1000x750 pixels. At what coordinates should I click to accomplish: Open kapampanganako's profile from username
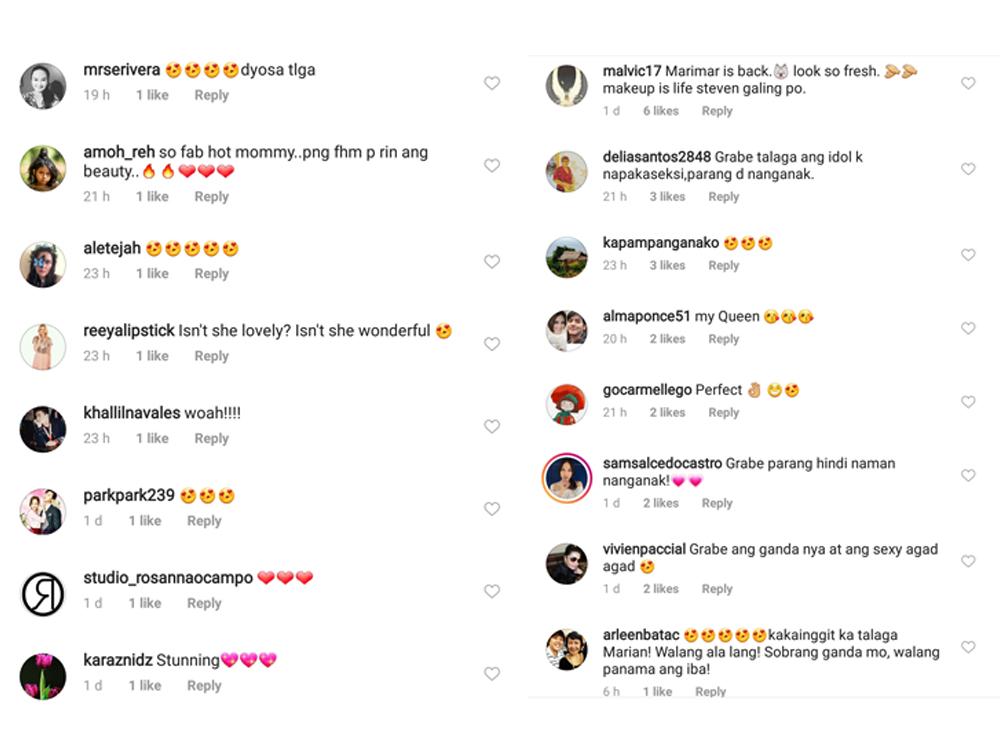coord(660,243)
